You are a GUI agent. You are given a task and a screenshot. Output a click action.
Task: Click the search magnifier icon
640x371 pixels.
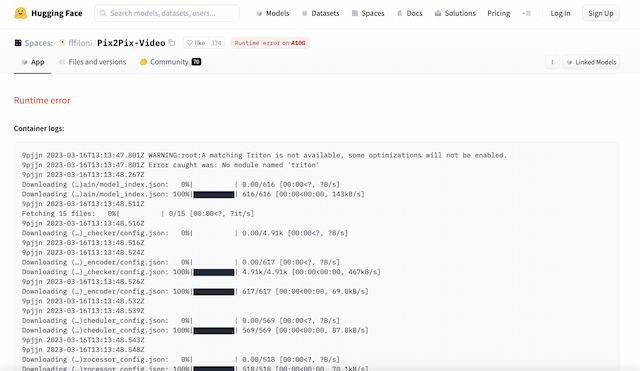(103, 13)
